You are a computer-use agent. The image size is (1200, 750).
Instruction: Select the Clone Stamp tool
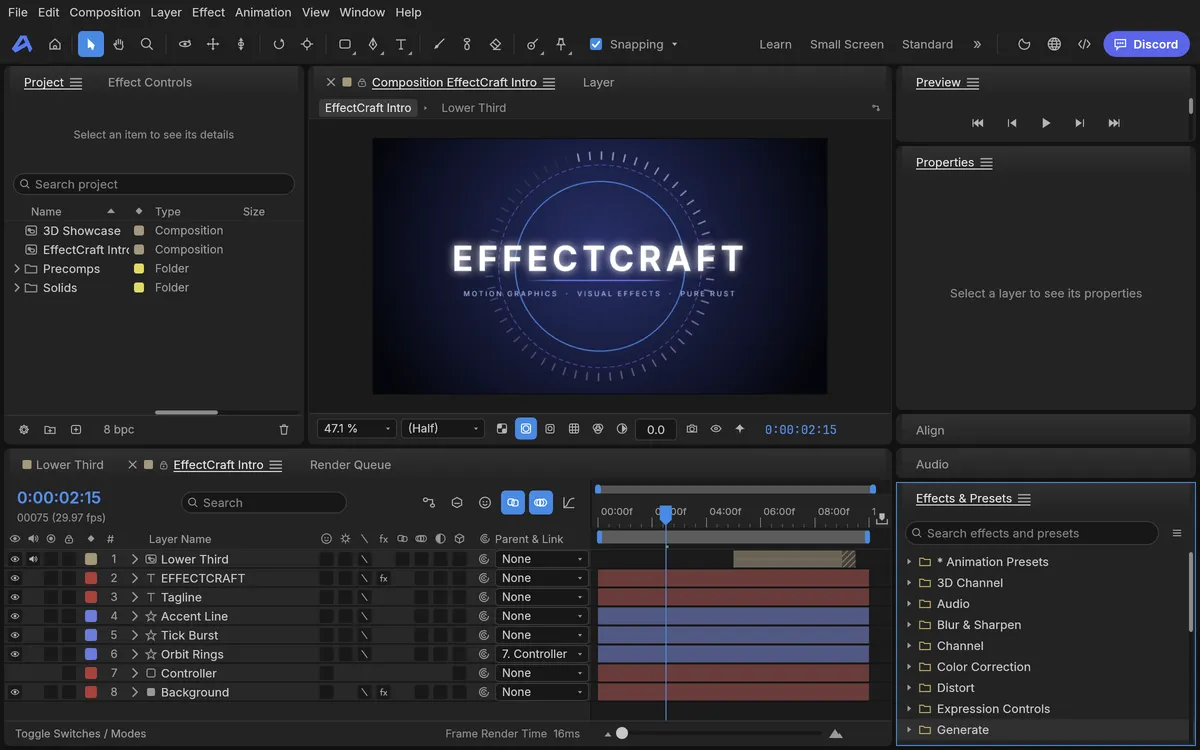467,44
